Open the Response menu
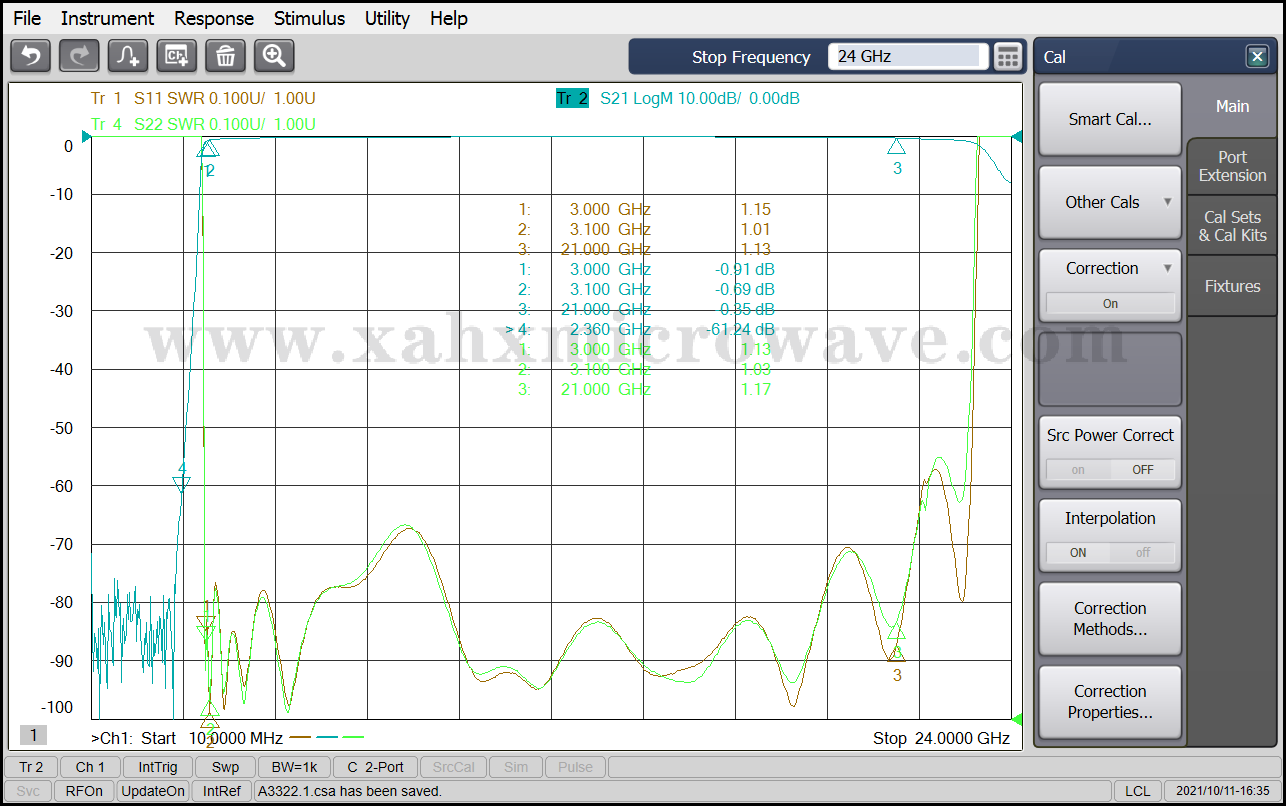Image resolution: width=1286 pixels, height=806 pixels. click(214, 18)
